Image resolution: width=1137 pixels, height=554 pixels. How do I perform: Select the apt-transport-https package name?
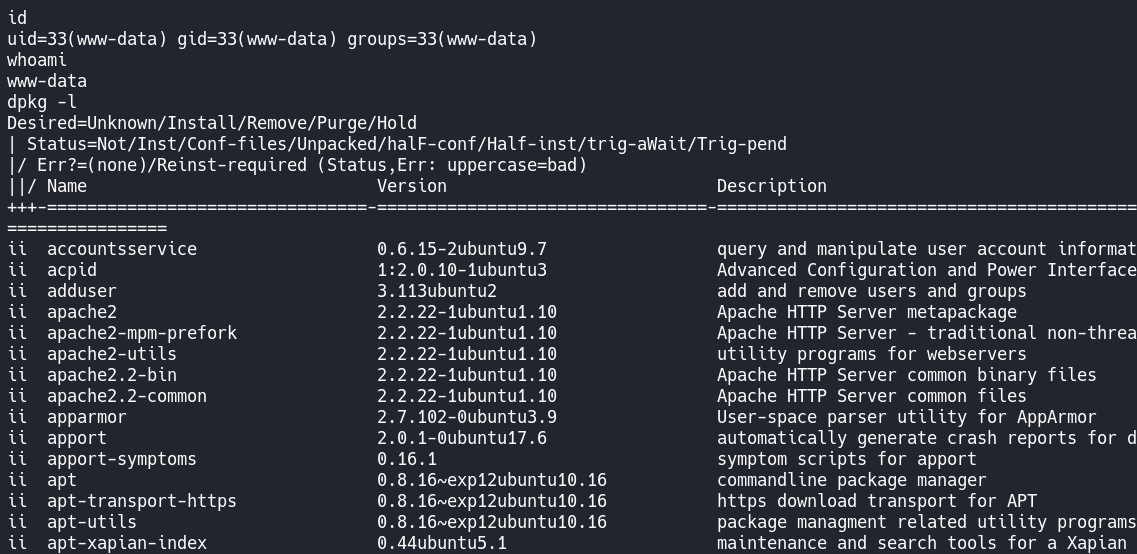click(x=142, y=501)
